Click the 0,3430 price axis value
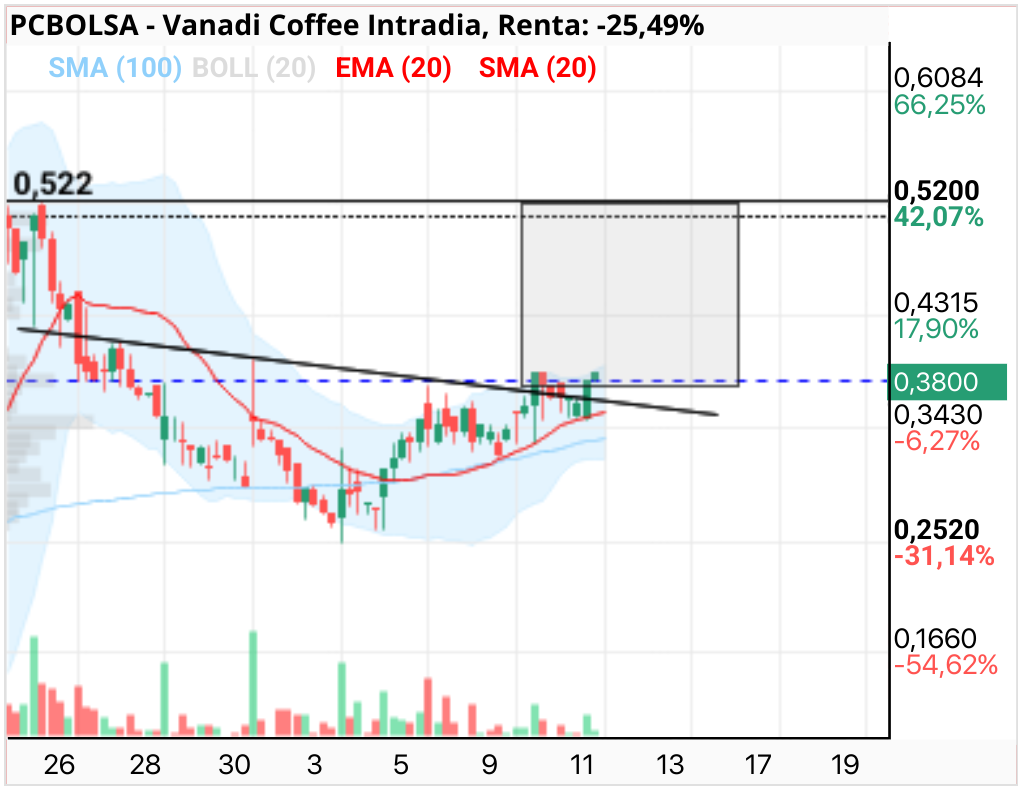1022x790 pixels. [x=938, y=415]
